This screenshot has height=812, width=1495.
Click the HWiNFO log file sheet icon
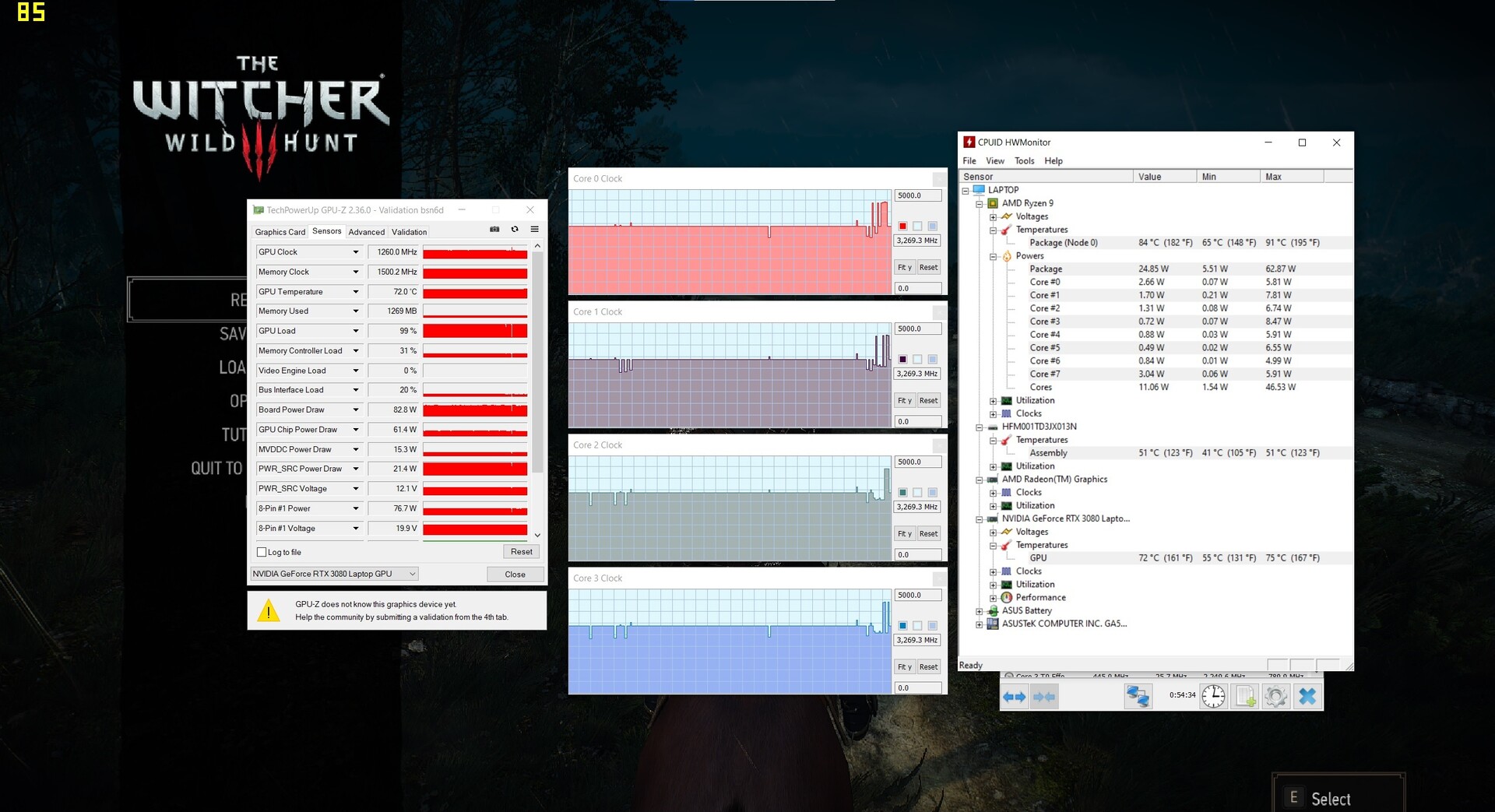click(1245, 696)
